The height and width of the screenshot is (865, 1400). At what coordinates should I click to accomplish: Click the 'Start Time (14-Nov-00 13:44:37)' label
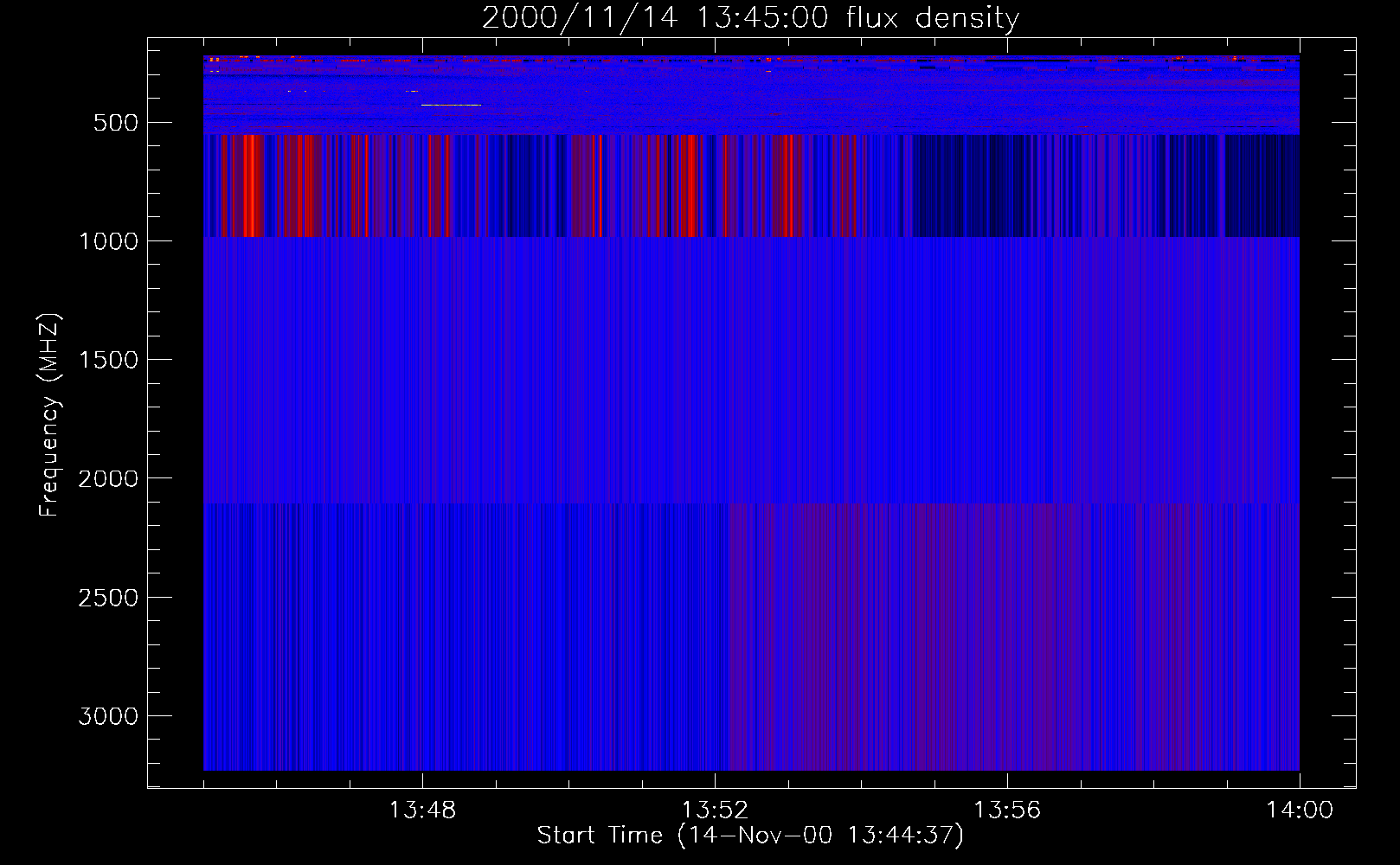750,836
